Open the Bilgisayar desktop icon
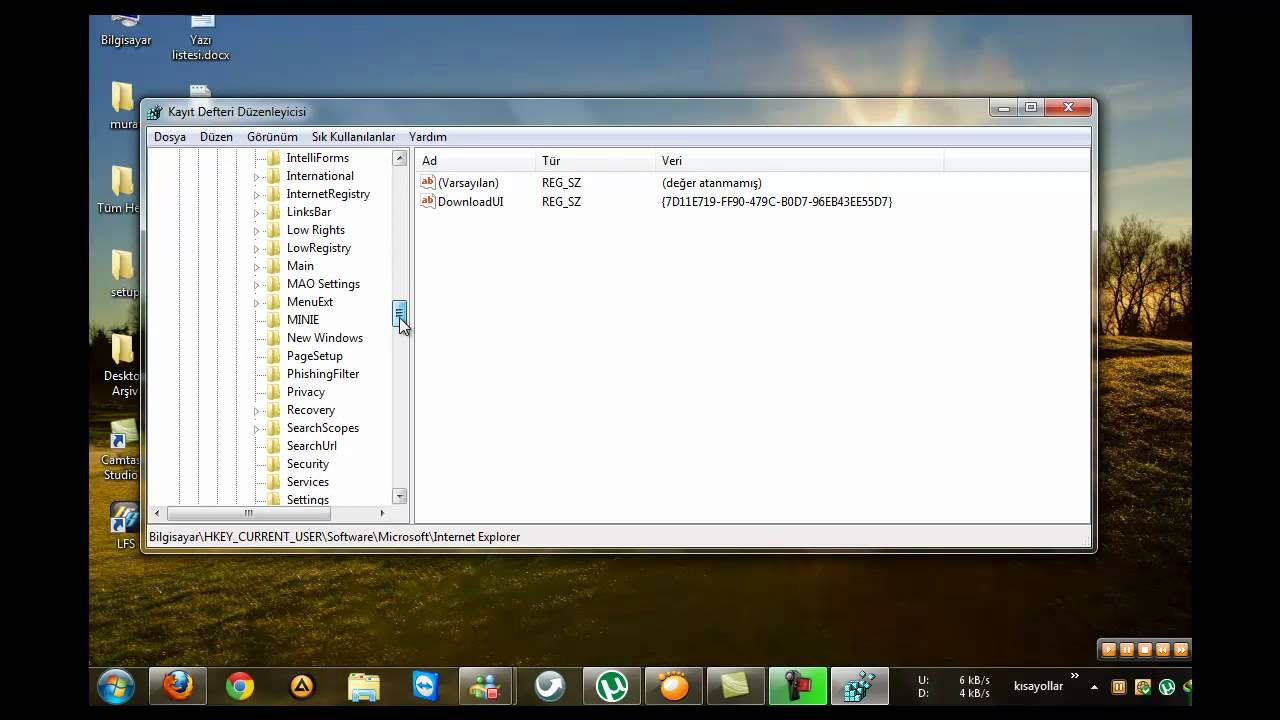The height and width of the screenshot is (720, 1280). pos(126,30)
